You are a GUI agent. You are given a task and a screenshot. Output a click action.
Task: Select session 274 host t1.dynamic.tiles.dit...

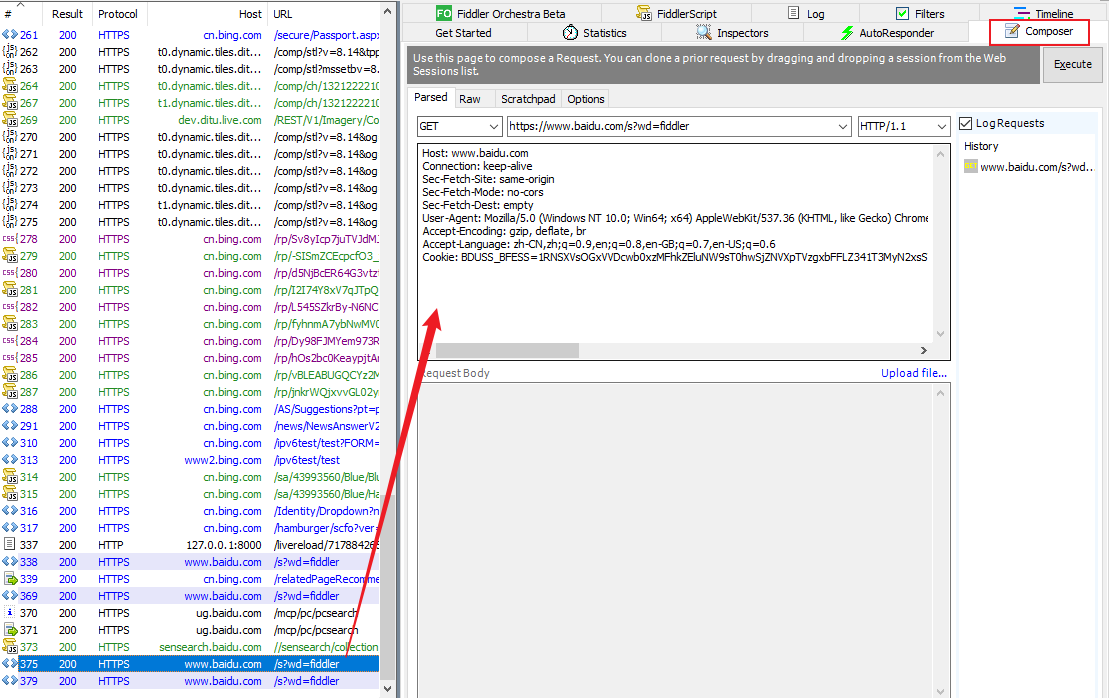pyautogui.click(x=209, y=204)
